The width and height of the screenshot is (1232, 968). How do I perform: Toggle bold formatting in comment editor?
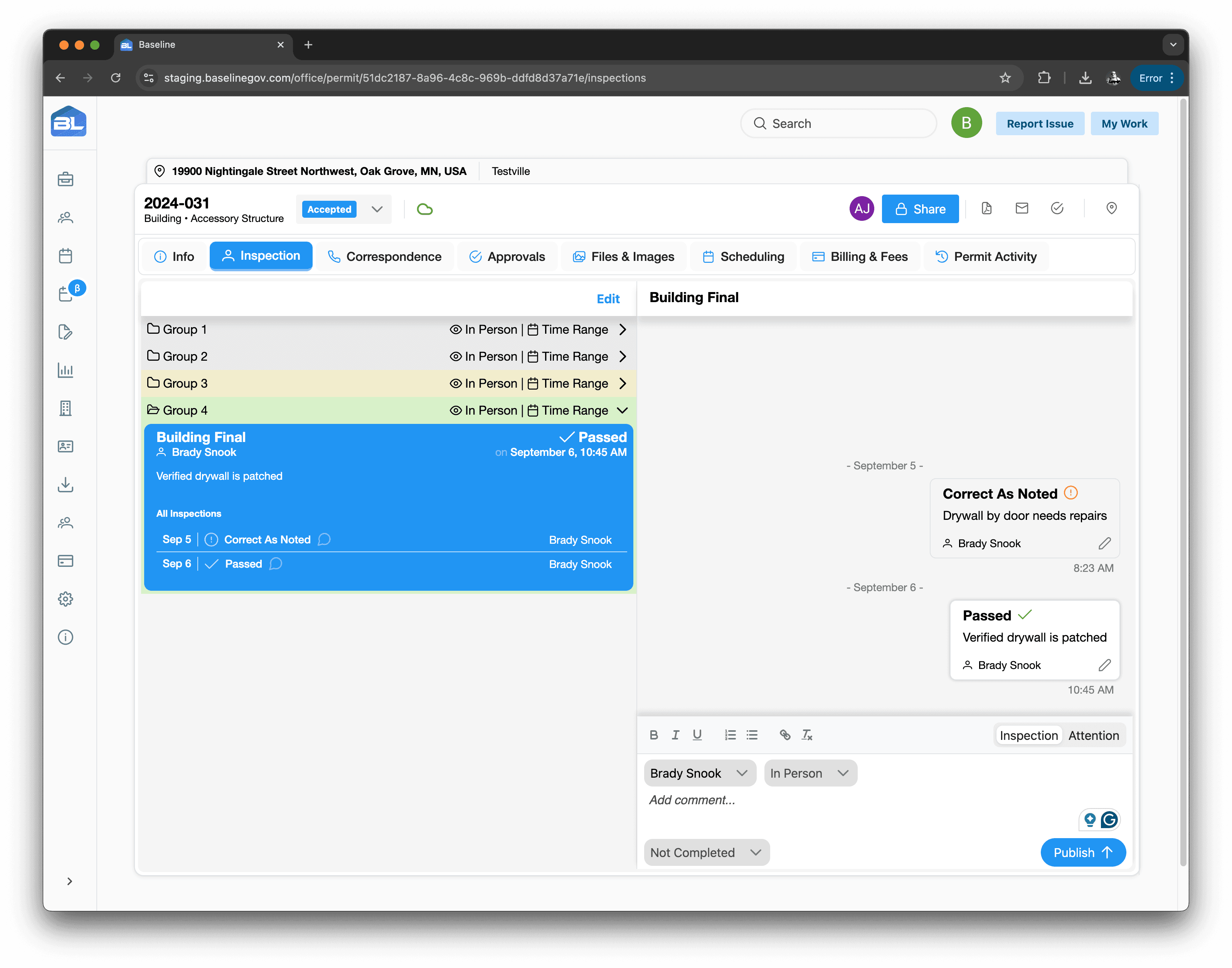[x=654, y=734]
